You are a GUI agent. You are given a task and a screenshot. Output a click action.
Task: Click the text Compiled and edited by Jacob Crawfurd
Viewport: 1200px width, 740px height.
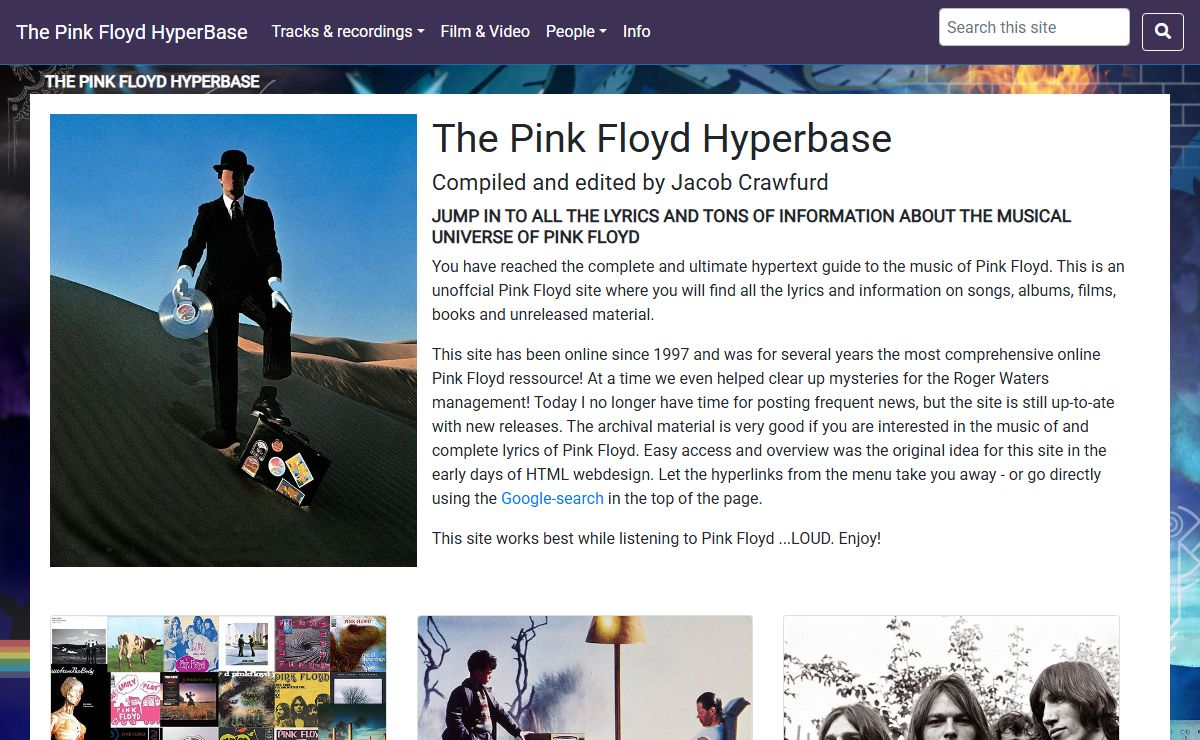[630, 182]
